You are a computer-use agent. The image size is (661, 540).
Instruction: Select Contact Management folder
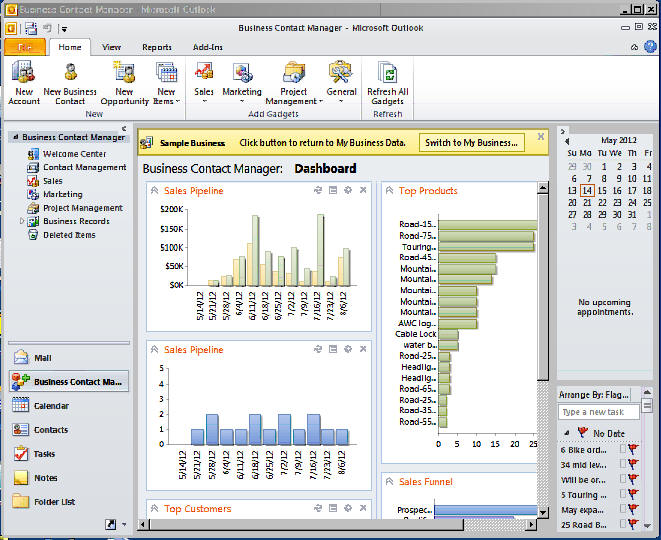(84, 167)
